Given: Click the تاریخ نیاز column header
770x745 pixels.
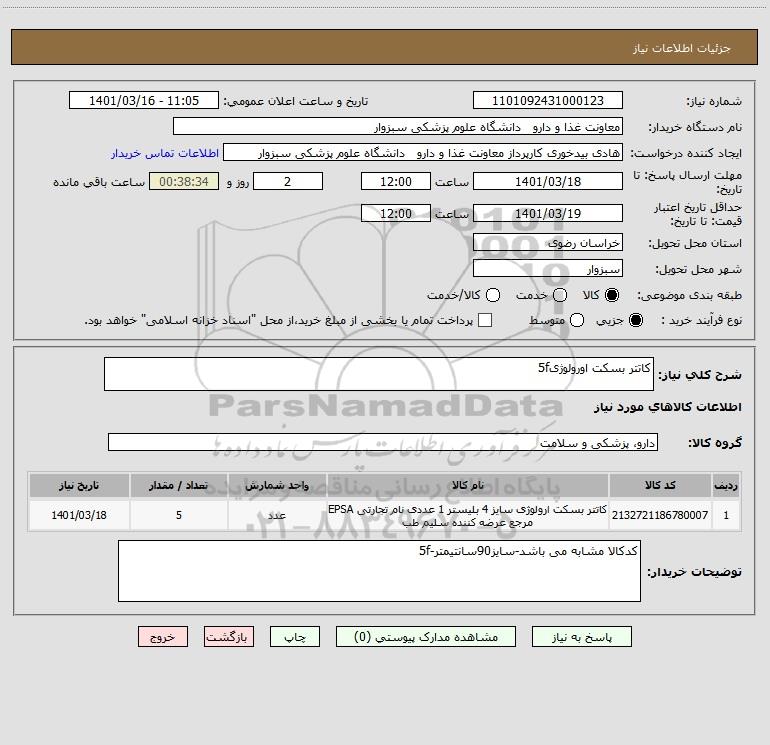Looking at the screenshot, I should 79,486.
